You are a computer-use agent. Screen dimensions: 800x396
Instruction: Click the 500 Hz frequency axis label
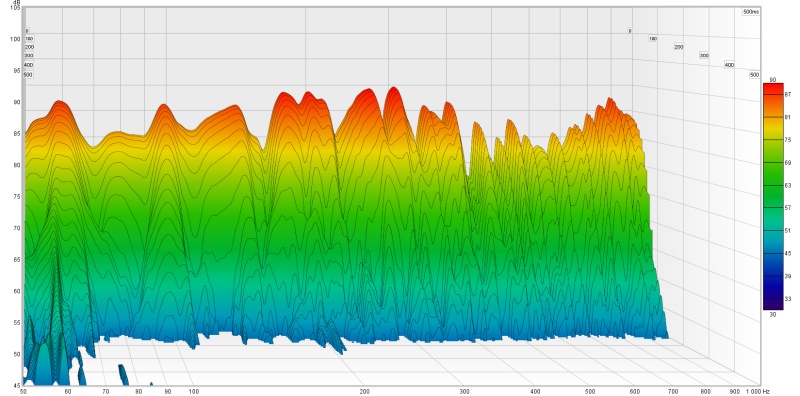[590, 391]
